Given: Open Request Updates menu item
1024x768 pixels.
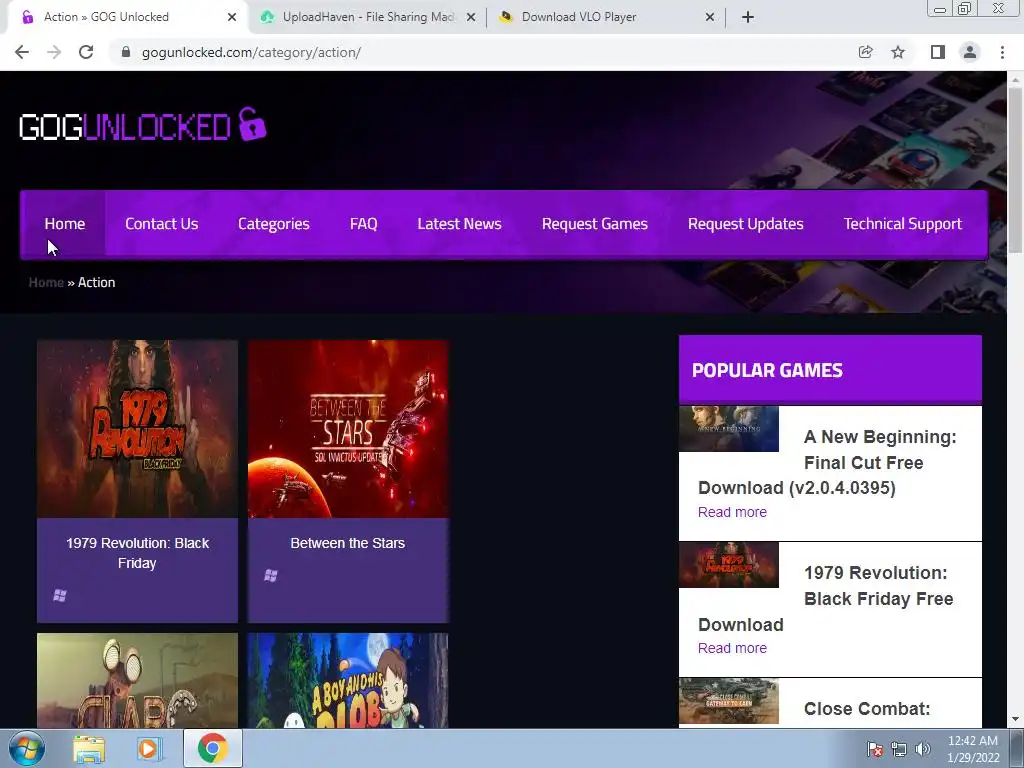Looking at the screenshot, I should tap(745, 224).
